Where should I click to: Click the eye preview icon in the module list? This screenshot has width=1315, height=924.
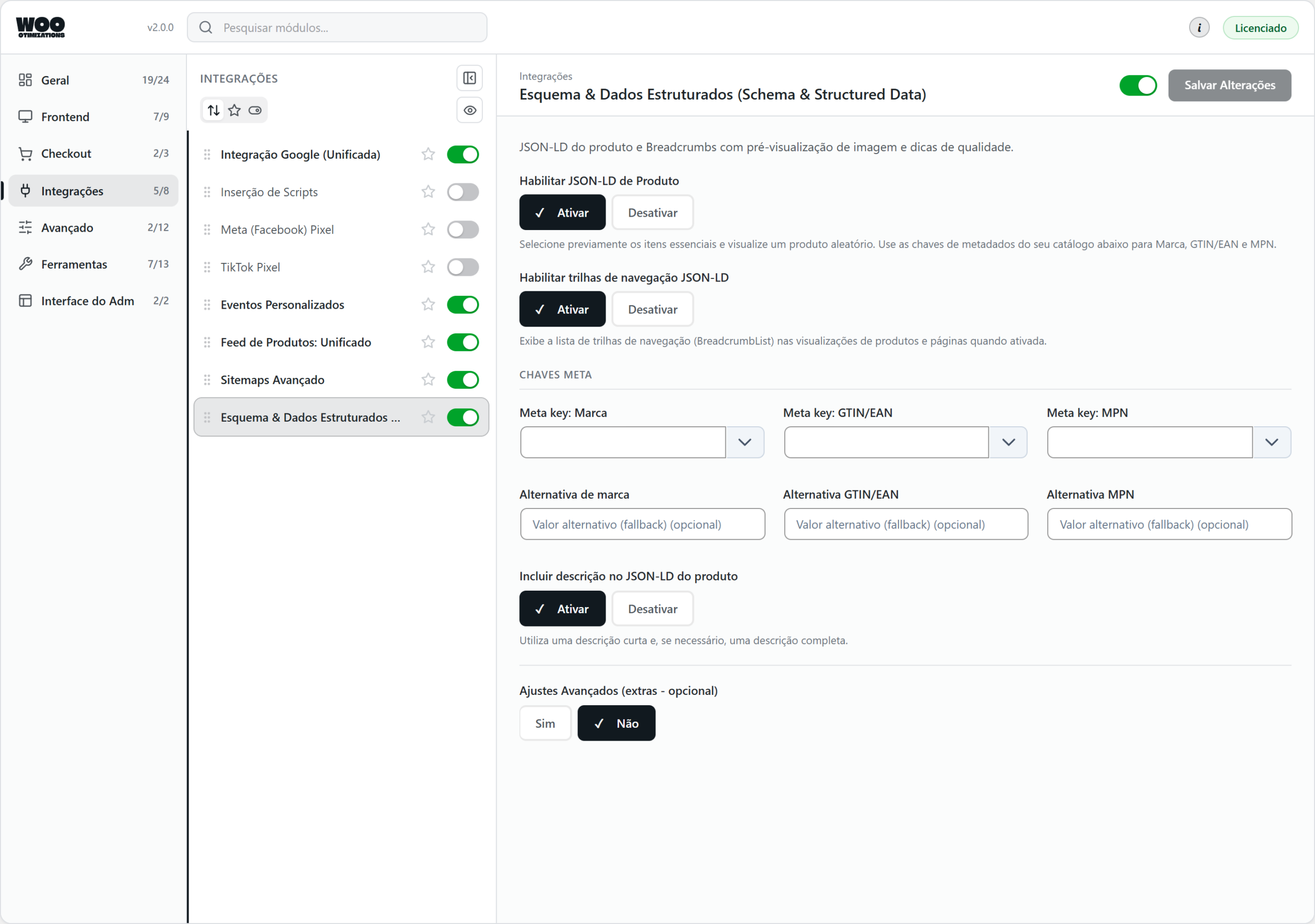pos(469,110)
